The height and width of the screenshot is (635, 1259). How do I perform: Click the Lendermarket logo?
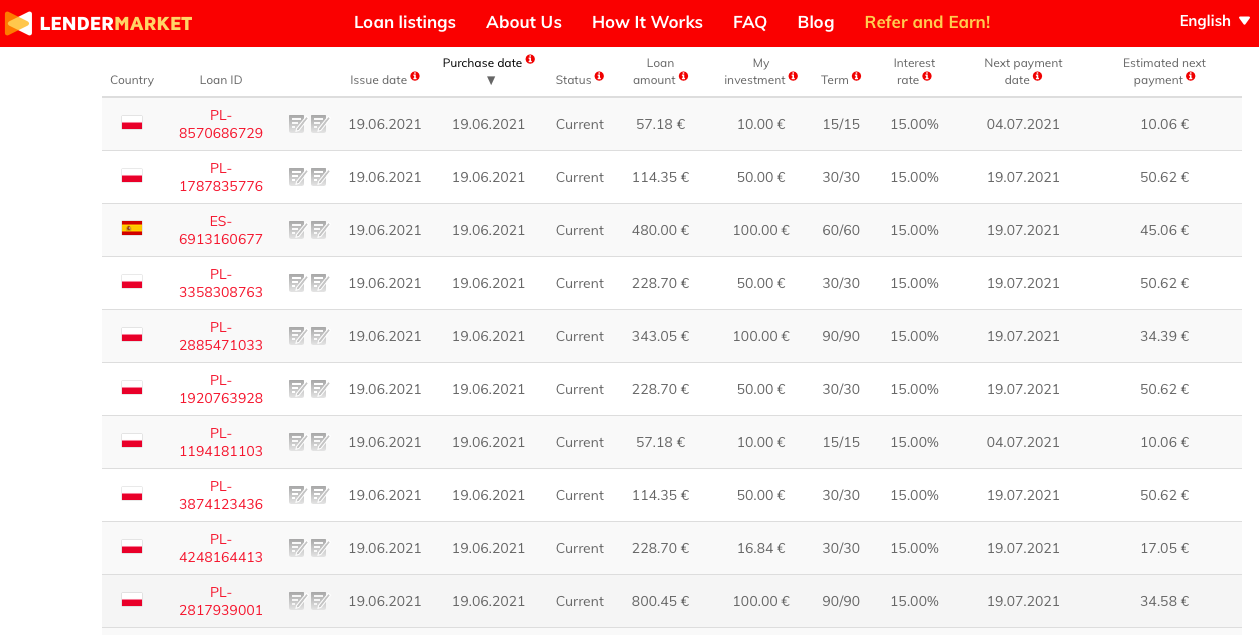(98, 23)
